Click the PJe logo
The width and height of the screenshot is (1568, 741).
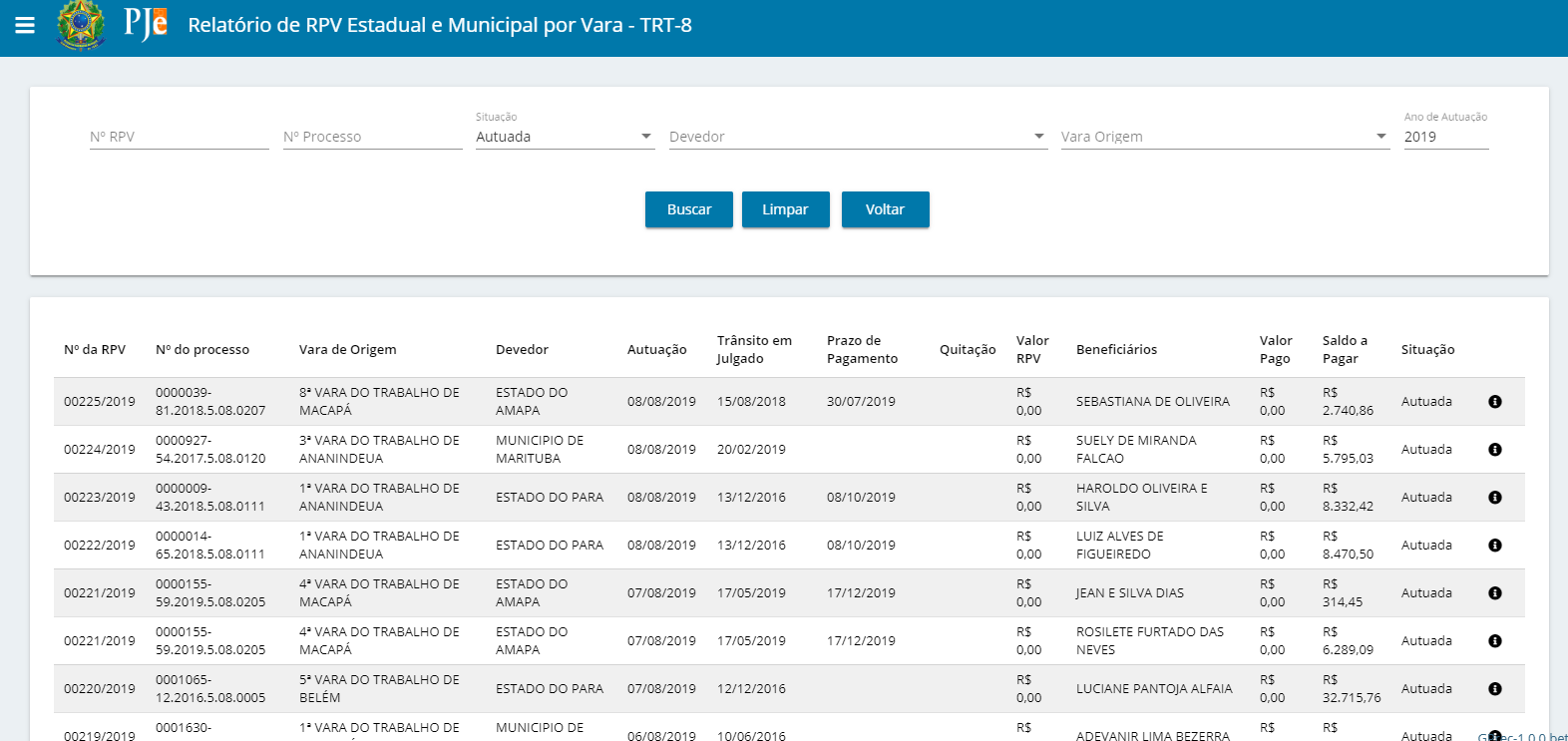click(146, 24)
